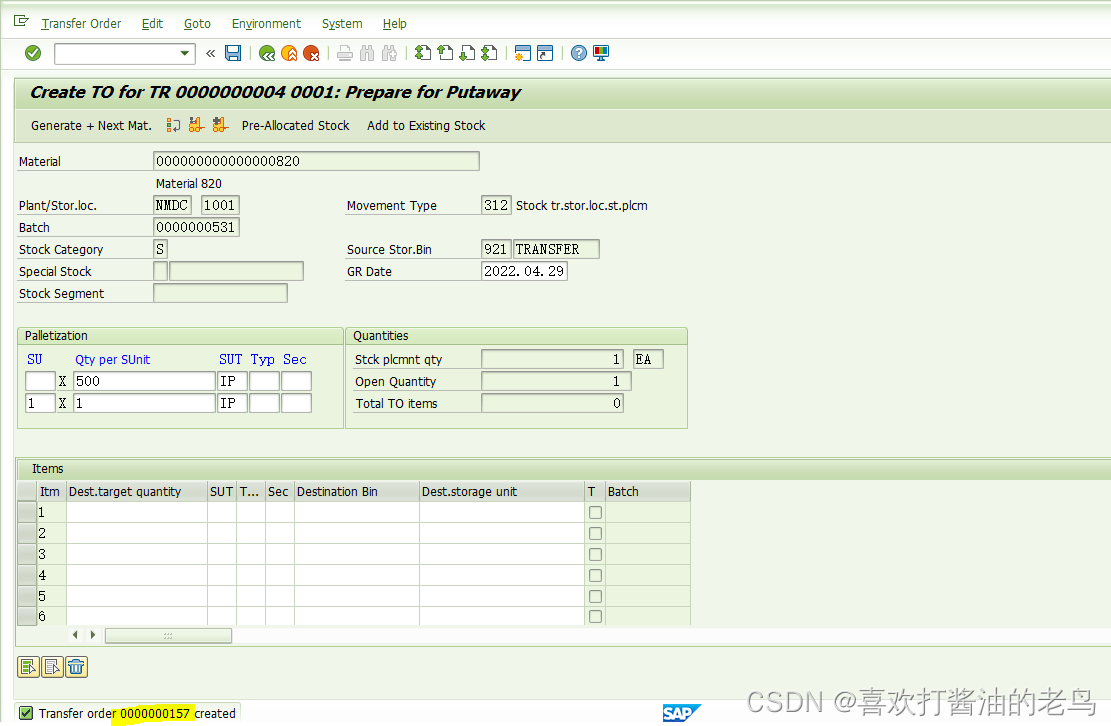
Task: Collapse the toolbar with the double-chevron arrow
Action: pos(212,53)
